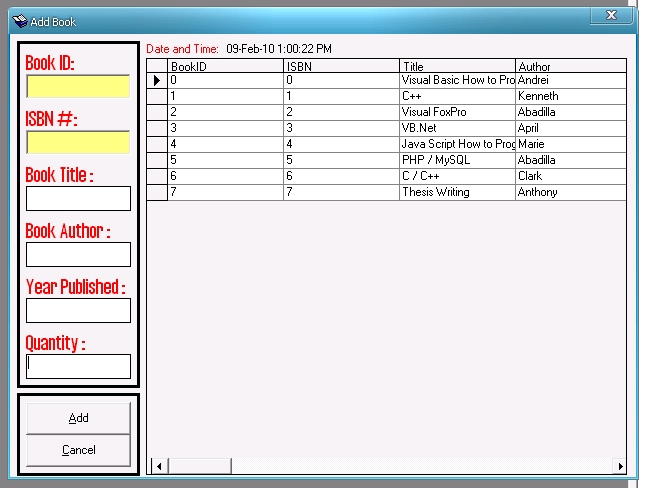The image size is (649, 488).
Task: Click Abadilla in the PHP / MySQL row
Action: [571, 160]
